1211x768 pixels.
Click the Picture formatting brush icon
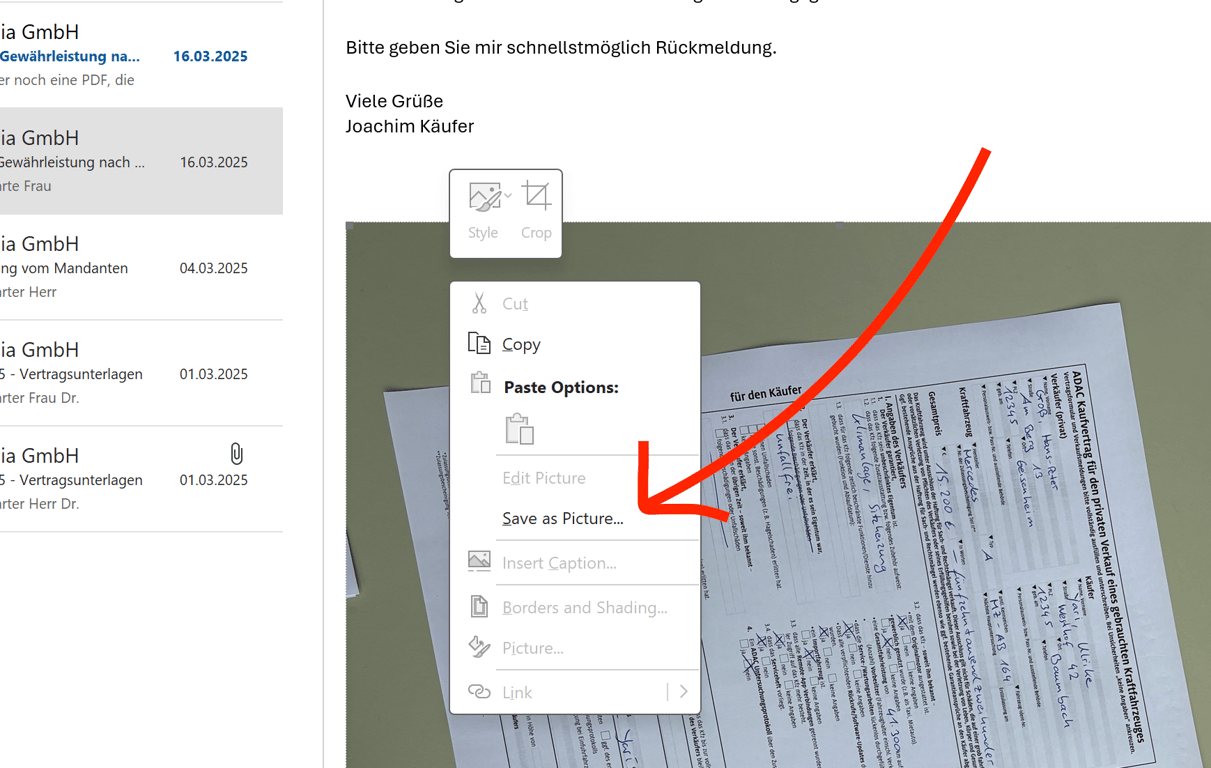coord(479,648)
